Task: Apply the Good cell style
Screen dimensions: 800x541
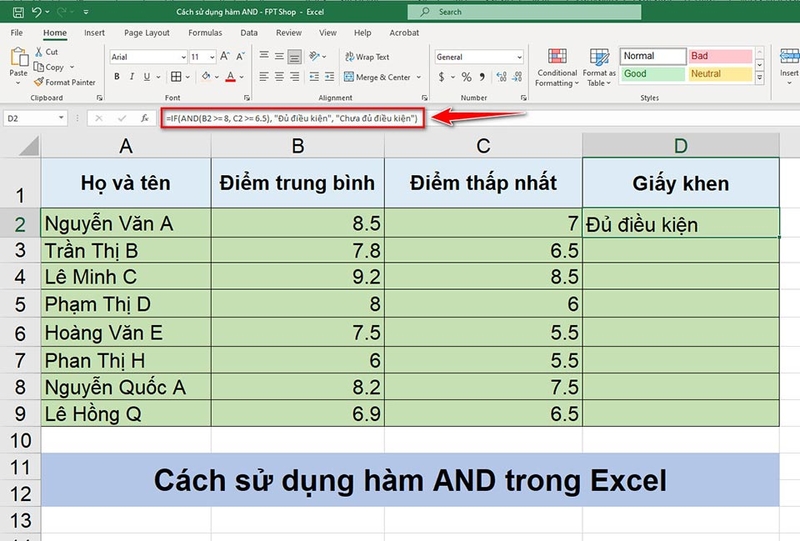Action: pyautogui.click(x=653, y=73)
